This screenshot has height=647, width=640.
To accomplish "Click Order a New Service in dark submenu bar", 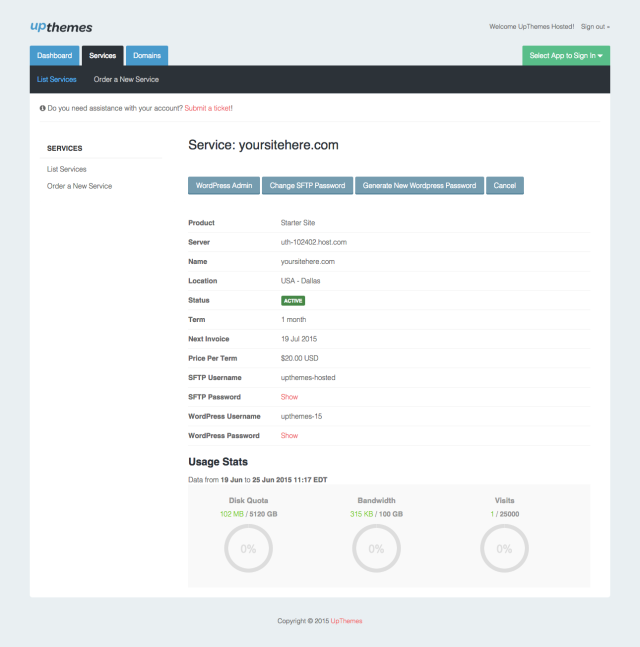I will 126,79.
